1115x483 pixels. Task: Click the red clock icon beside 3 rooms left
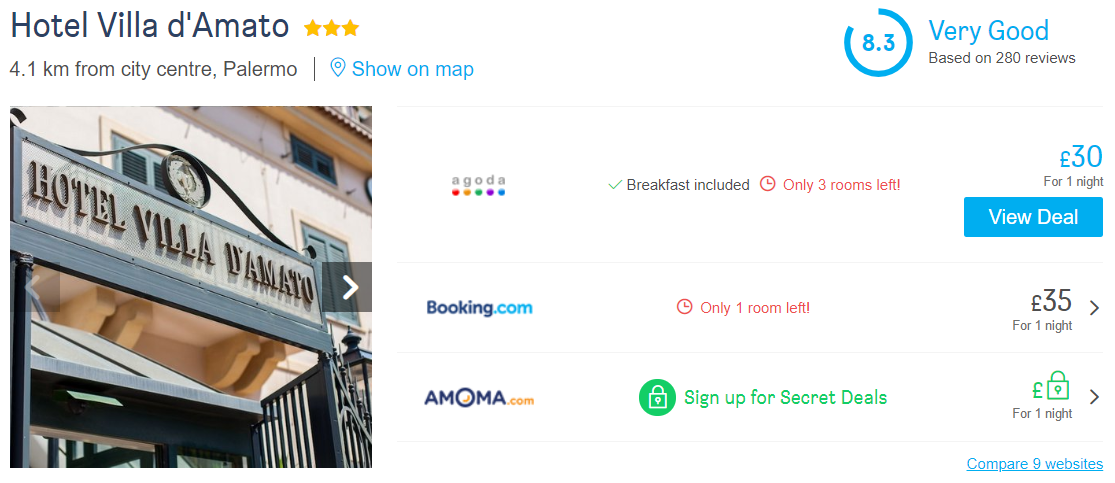coord(767,184)
